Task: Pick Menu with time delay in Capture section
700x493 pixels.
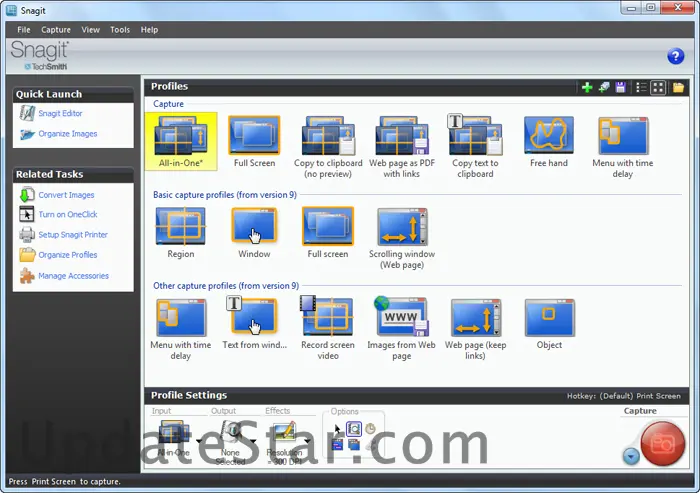Action: 623,146
